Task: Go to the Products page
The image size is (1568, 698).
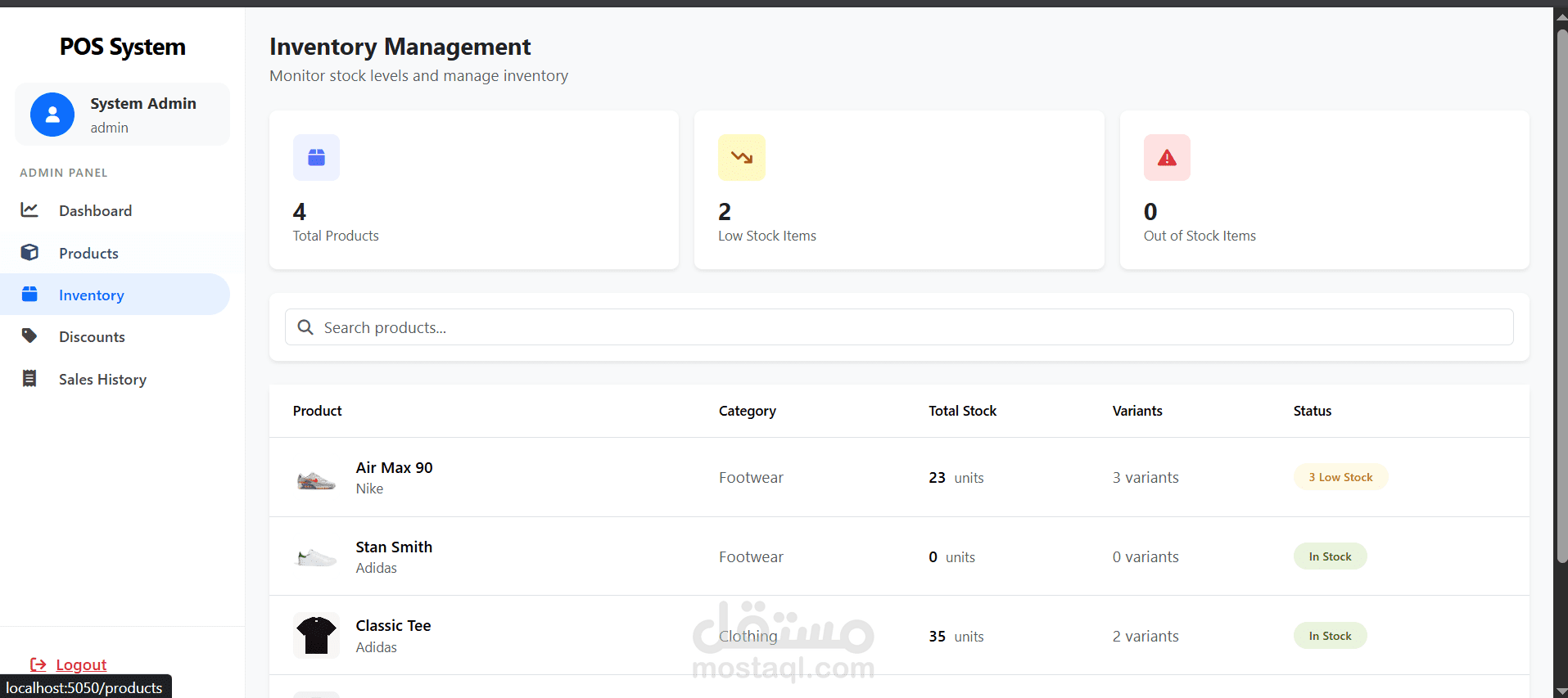Action: coord(115,253)
